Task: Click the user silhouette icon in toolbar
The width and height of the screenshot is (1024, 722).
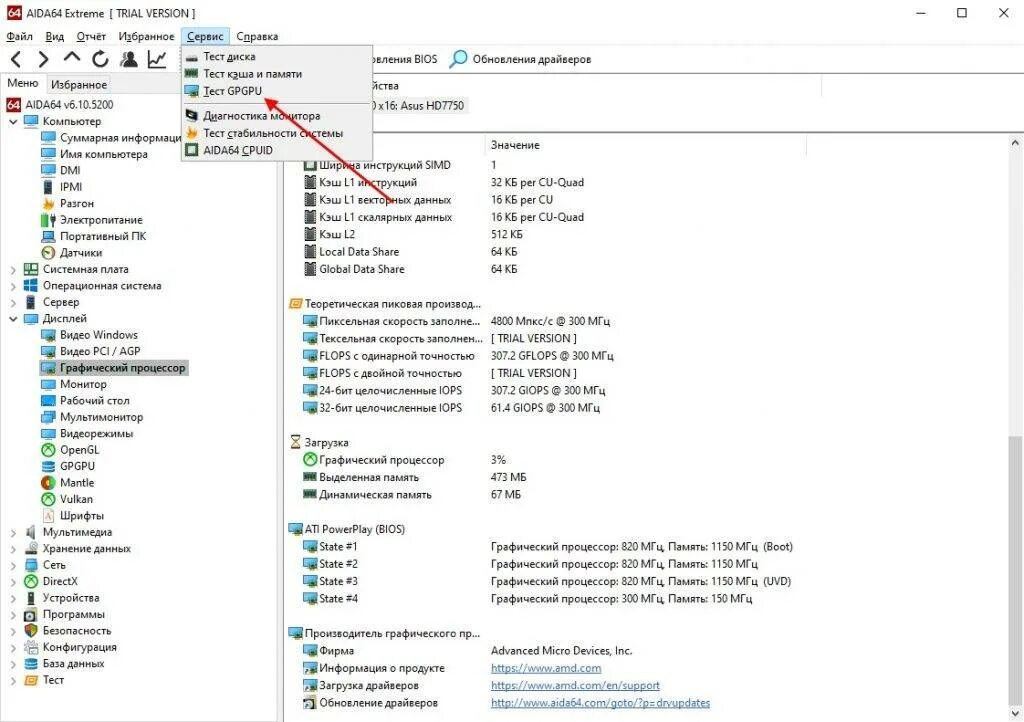Action: (x=127, y=58)
